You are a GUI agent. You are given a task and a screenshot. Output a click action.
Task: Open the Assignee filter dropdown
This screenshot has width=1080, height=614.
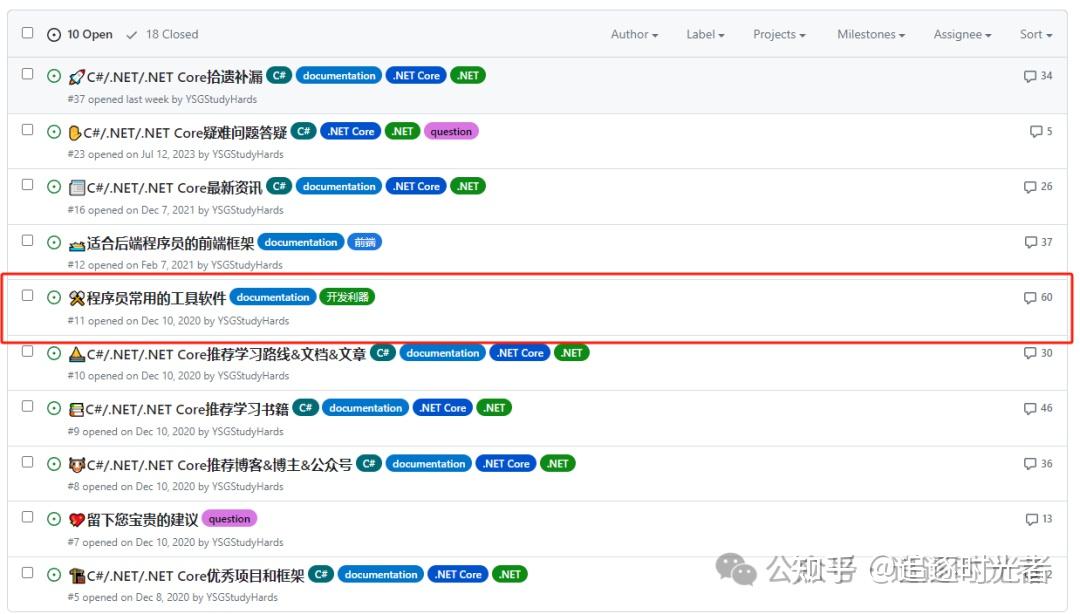pos(962,34)
